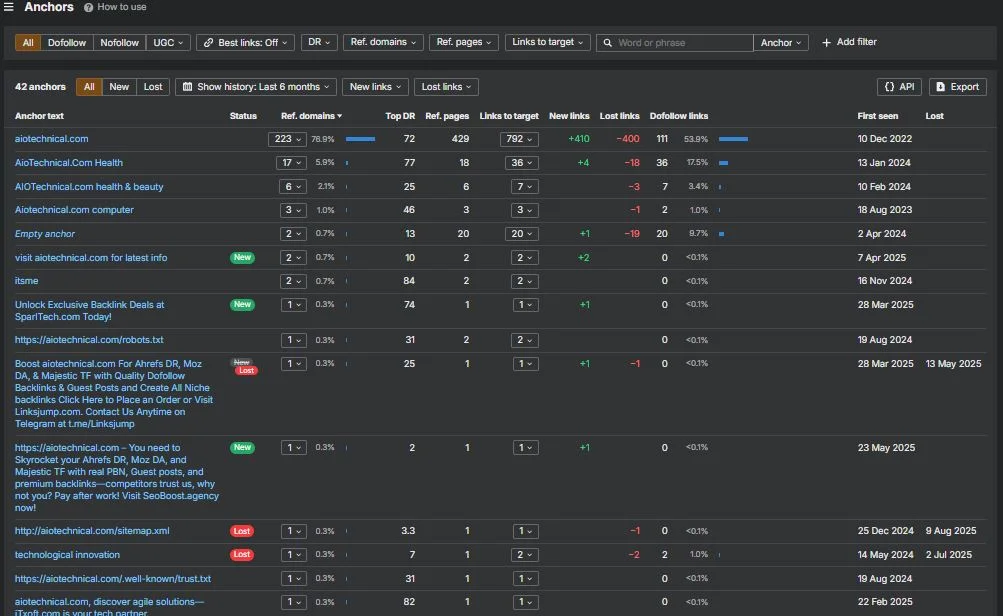
Task: Open visit aiotechnical.com for latest info anchor
Action: 91,258
